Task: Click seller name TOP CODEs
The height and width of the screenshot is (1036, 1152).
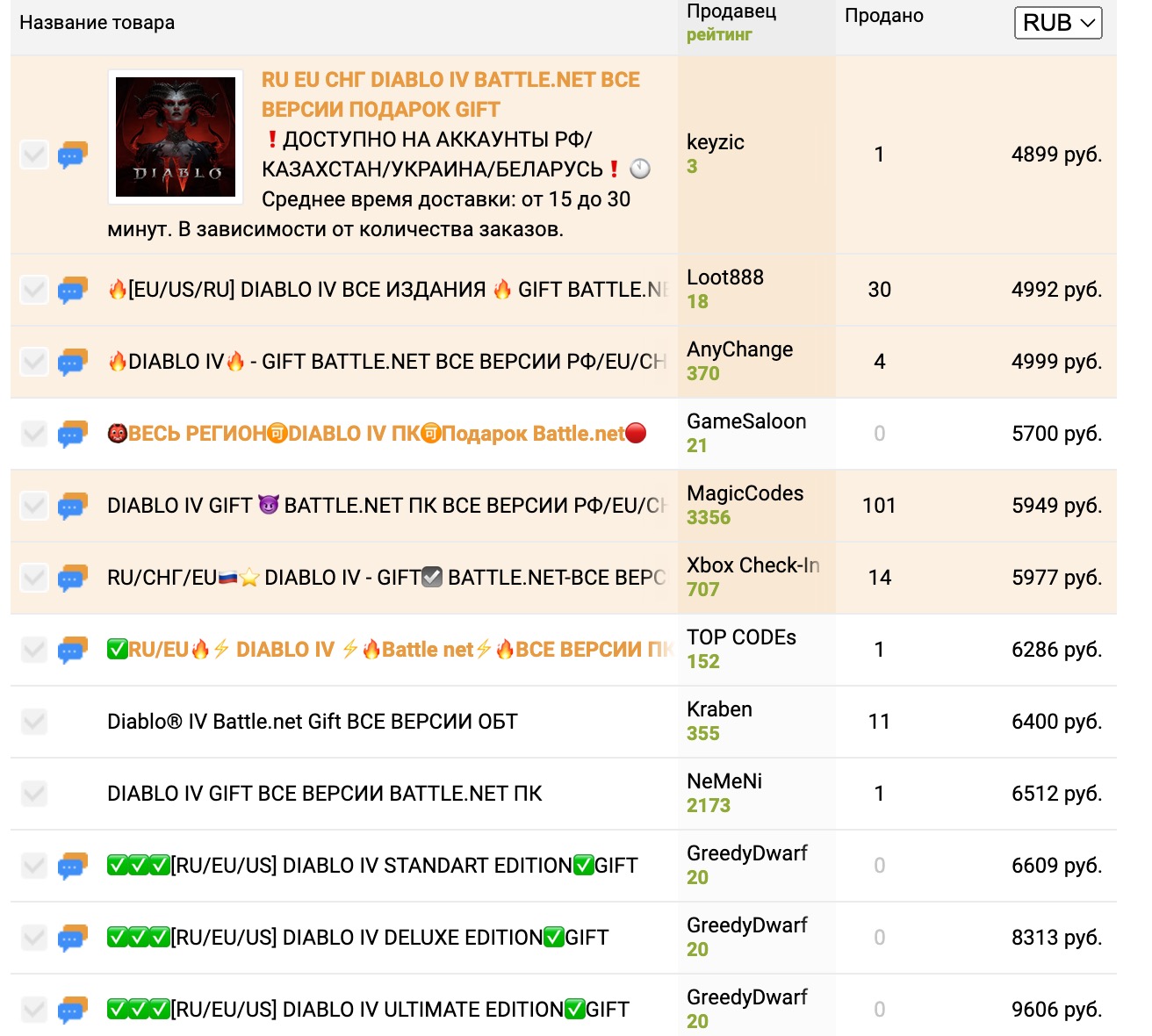Action: [742, 637]
